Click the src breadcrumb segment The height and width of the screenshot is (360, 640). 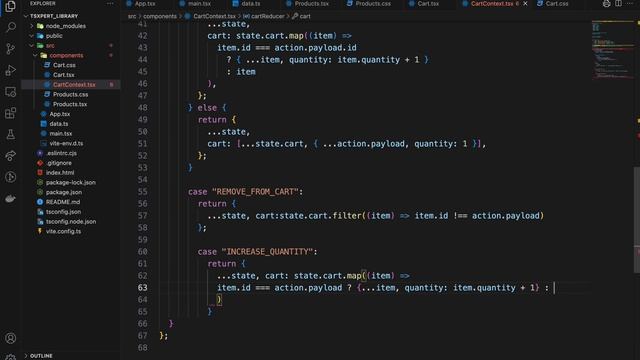click(132, 16)
